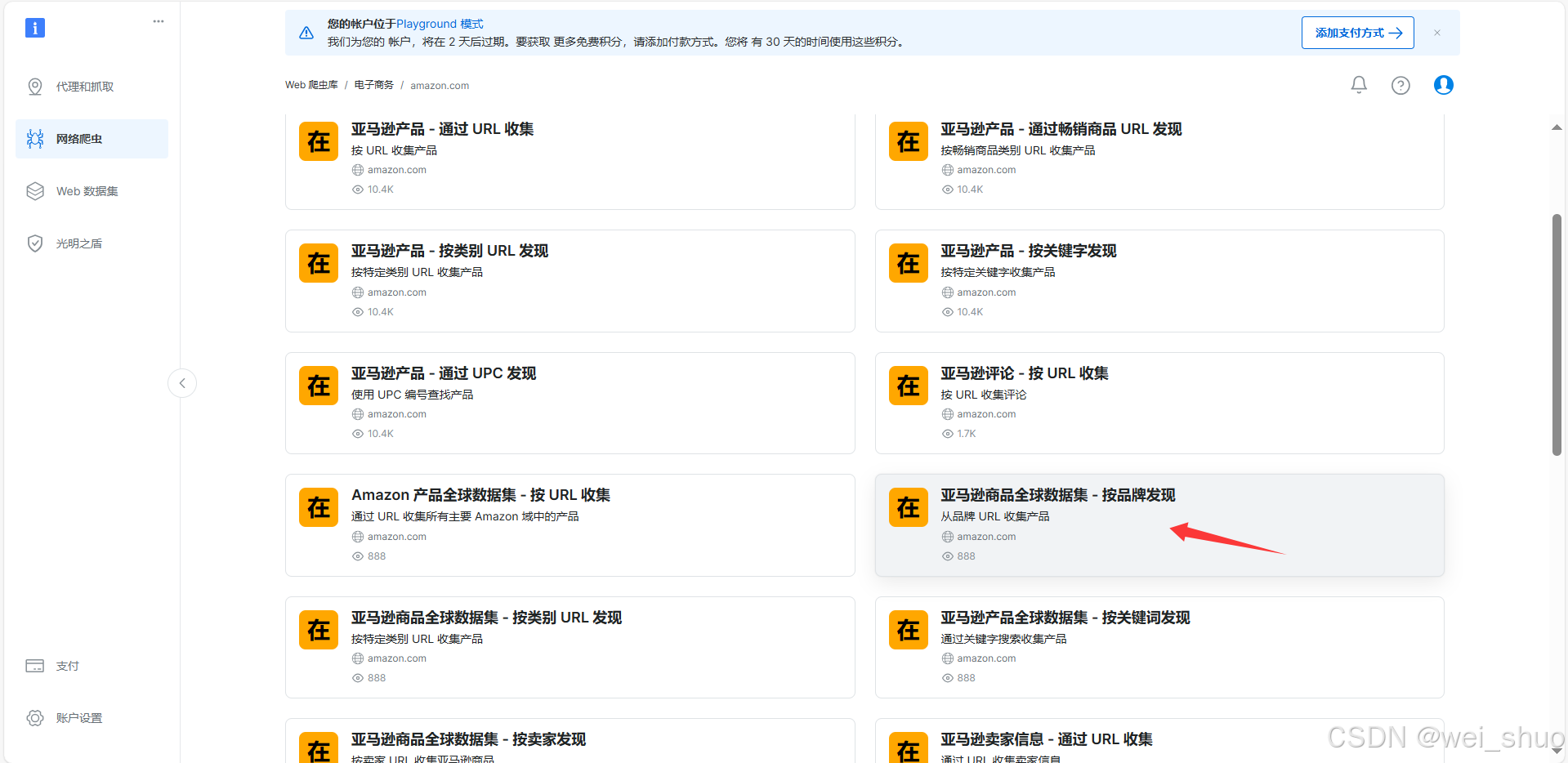
Task: Open notifications bell
Action: tap(1359, 85)
